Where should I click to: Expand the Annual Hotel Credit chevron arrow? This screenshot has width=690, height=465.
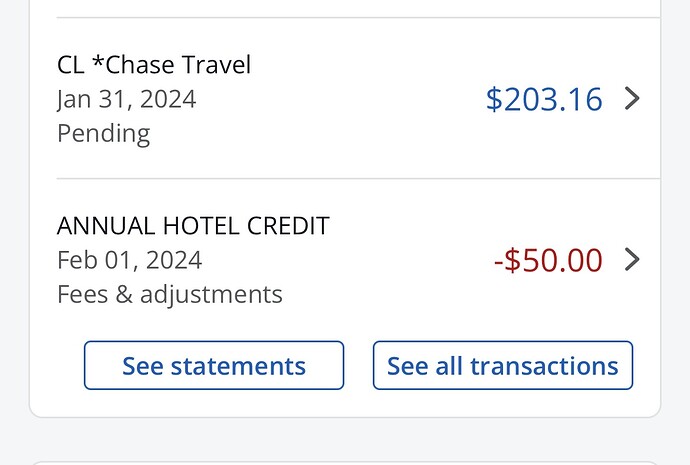[631, 260]
